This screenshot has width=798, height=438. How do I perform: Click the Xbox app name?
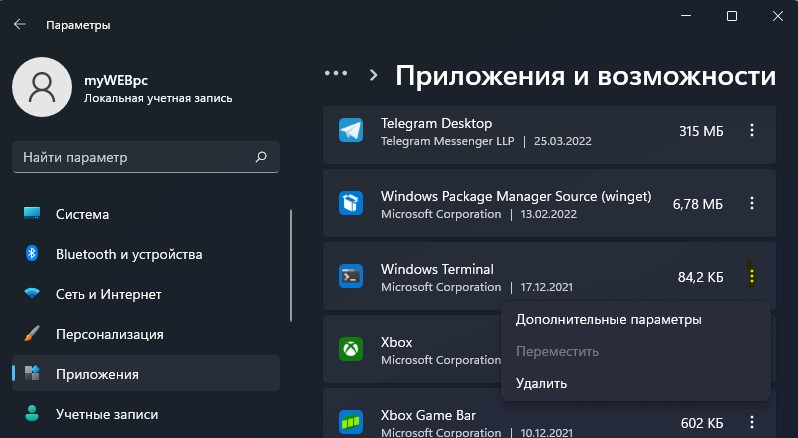pyautogui.click(x=396, y=342)
